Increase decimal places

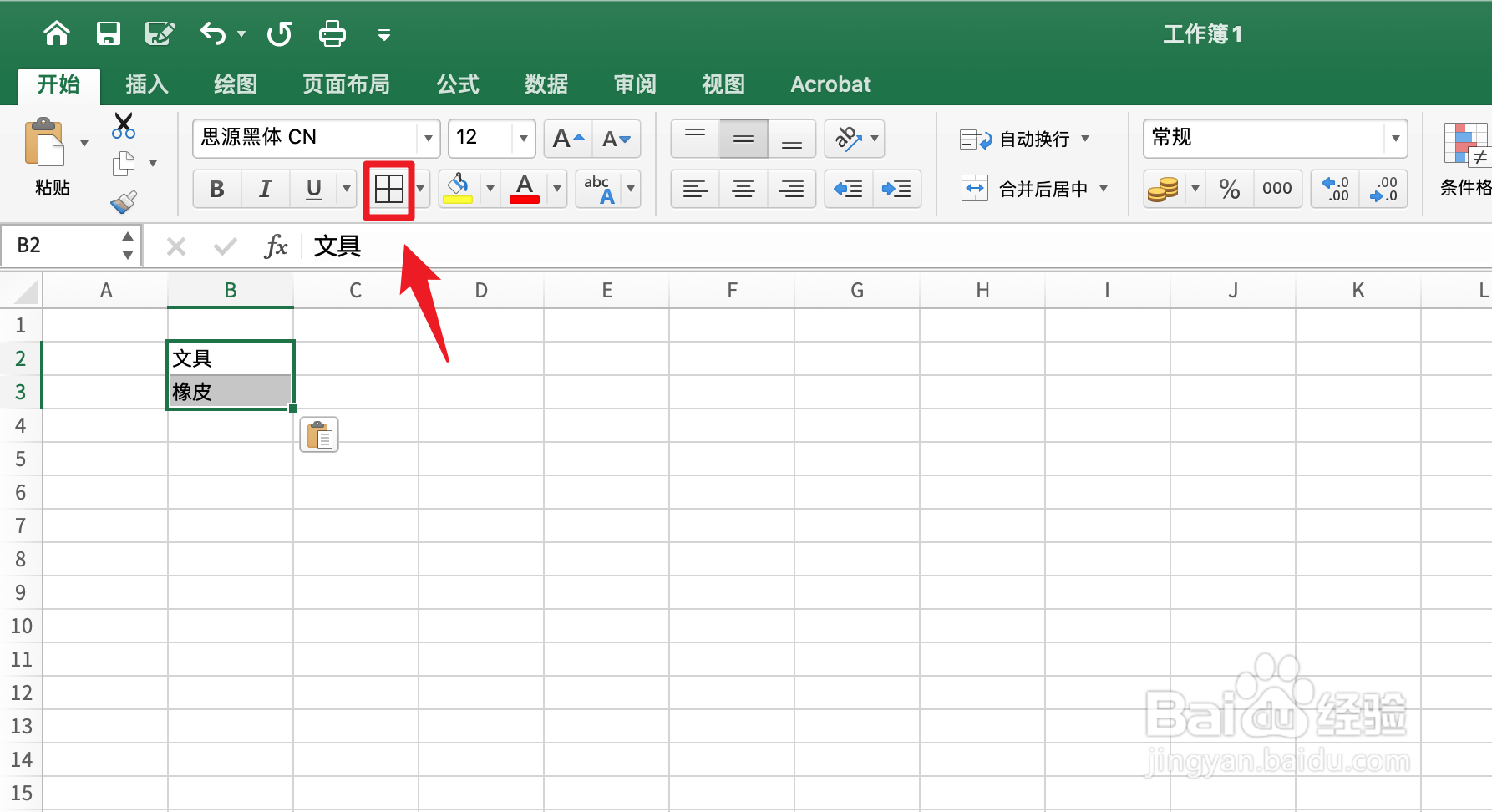[x=1335, y=190]
